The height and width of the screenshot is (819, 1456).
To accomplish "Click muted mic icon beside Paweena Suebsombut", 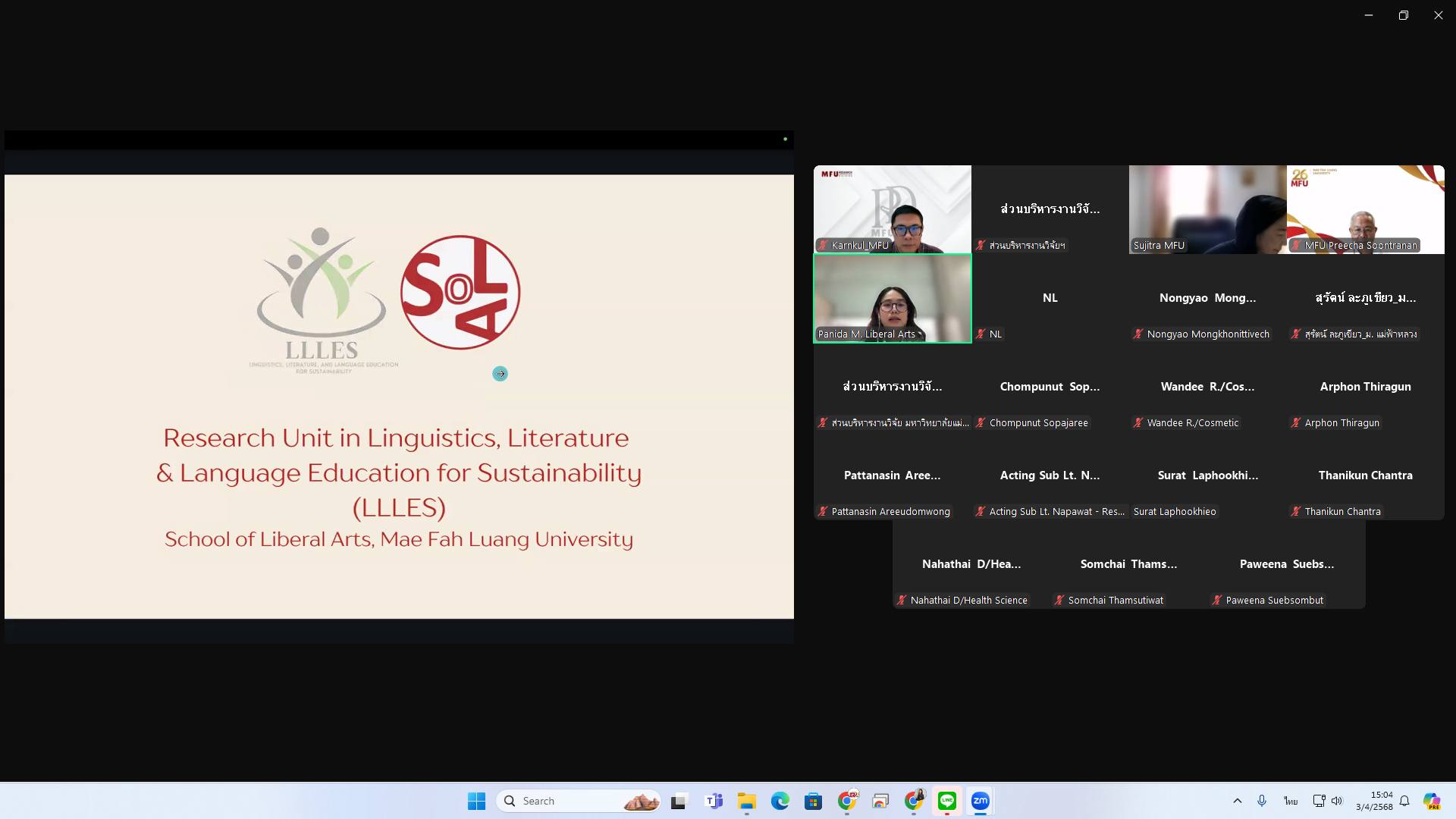I will tap(1217, 601).
